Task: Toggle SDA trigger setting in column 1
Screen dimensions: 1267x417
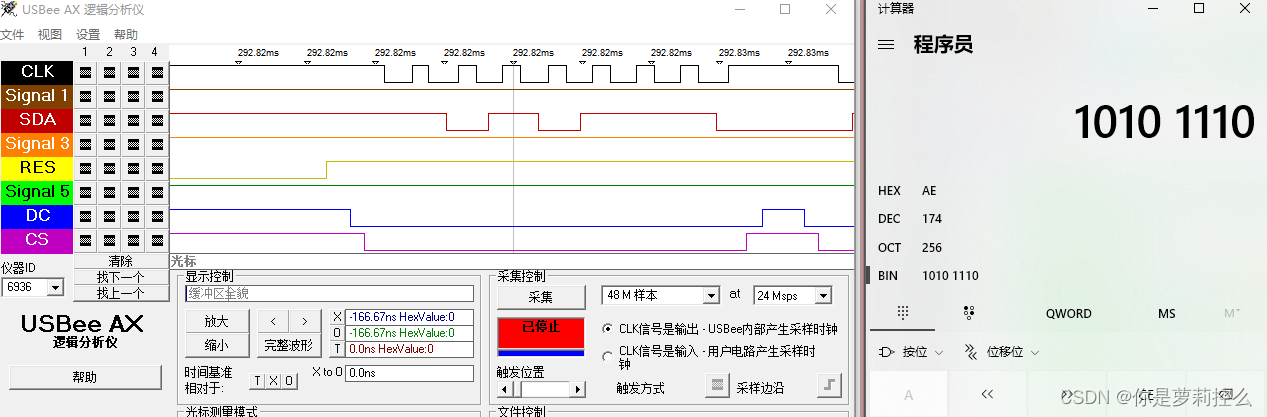Action: tap(85, 120)
